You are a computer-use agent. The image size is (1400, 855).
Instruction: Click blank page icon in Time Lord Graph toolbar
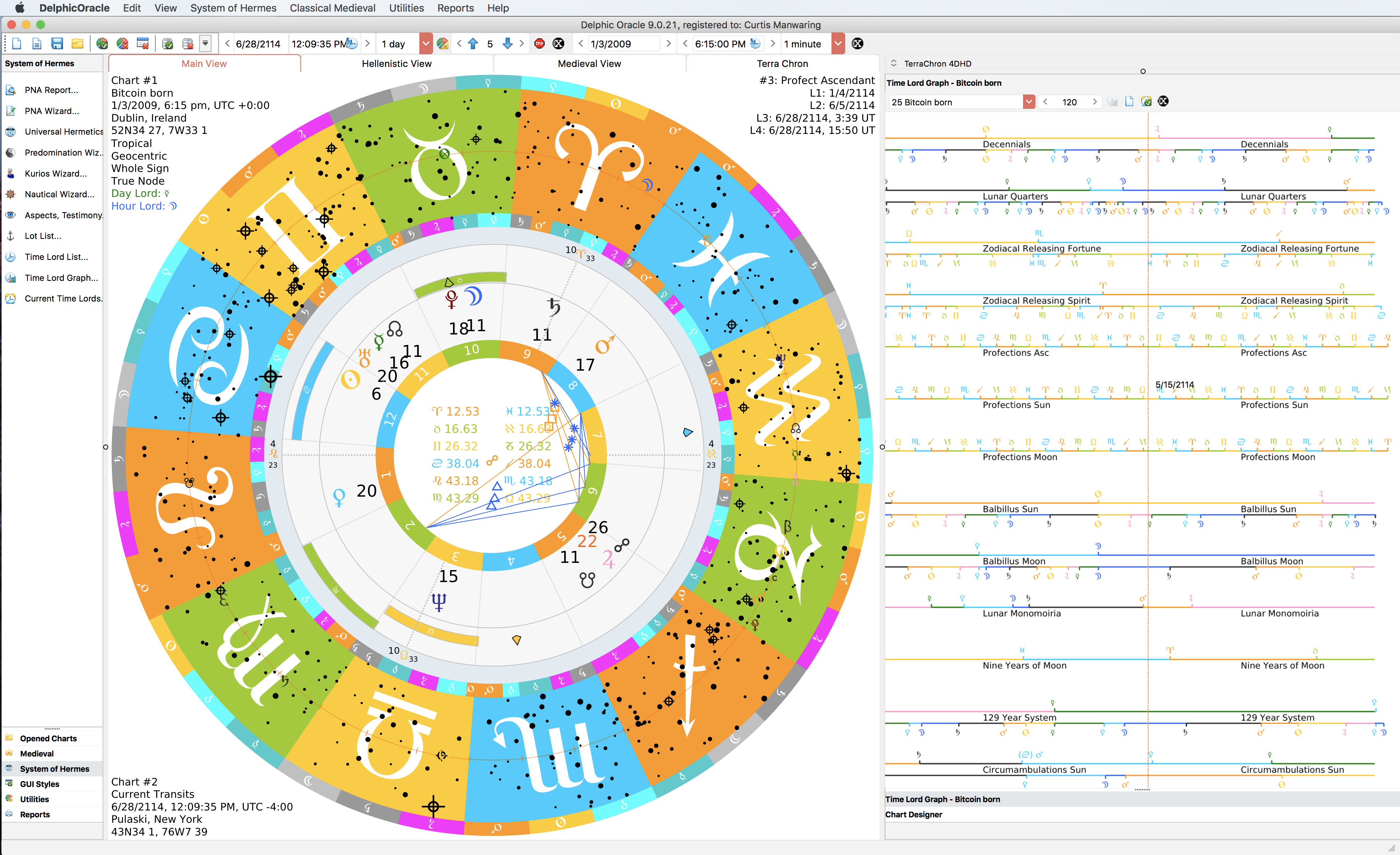point(1129,102)
